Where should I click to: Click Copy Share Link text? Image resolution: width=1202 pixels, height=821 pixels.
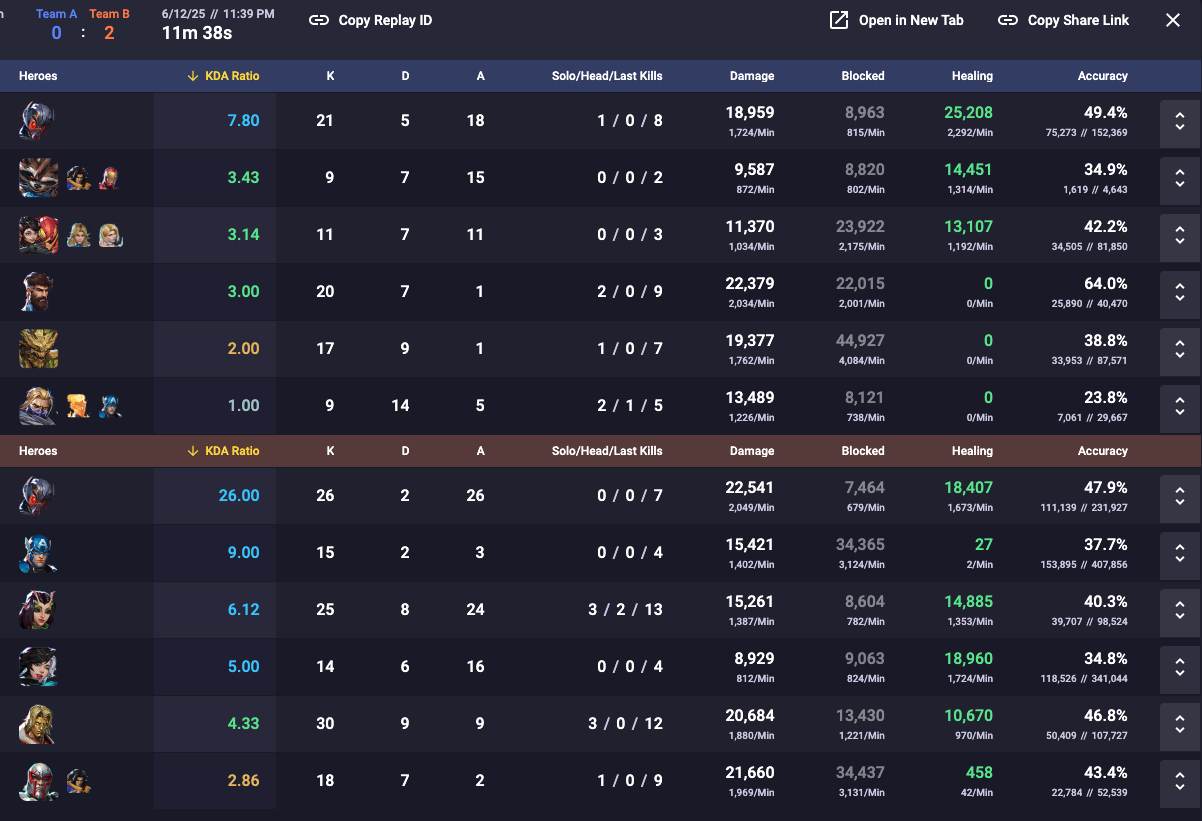click(1078, 20)
